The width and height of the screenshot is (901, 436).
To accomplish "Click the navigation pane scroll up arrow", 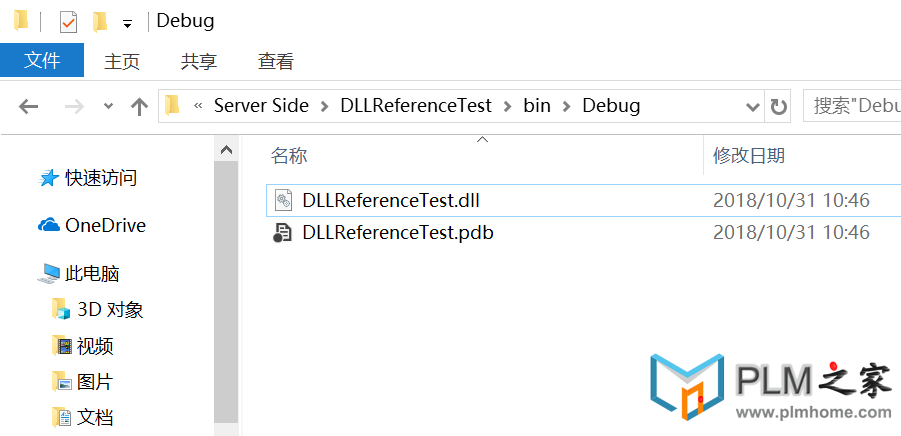I will pos(226,150).
